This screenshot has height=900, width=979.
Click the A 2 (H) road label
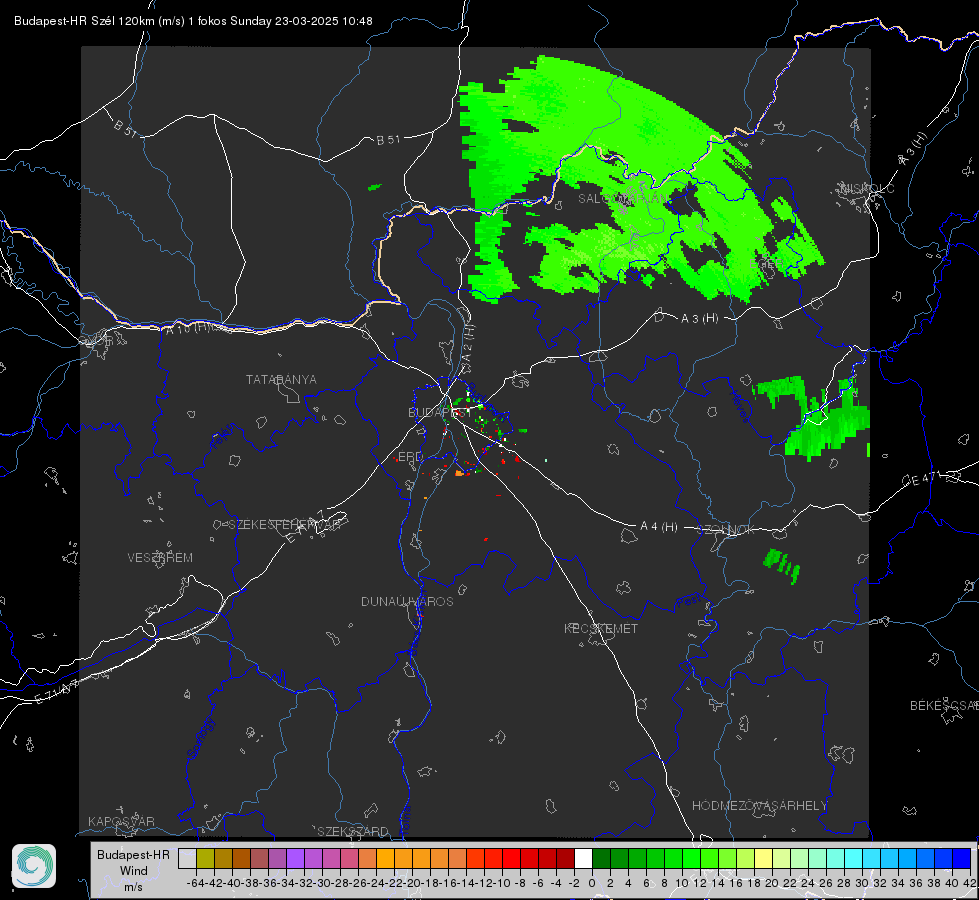[x=468, y=344]
